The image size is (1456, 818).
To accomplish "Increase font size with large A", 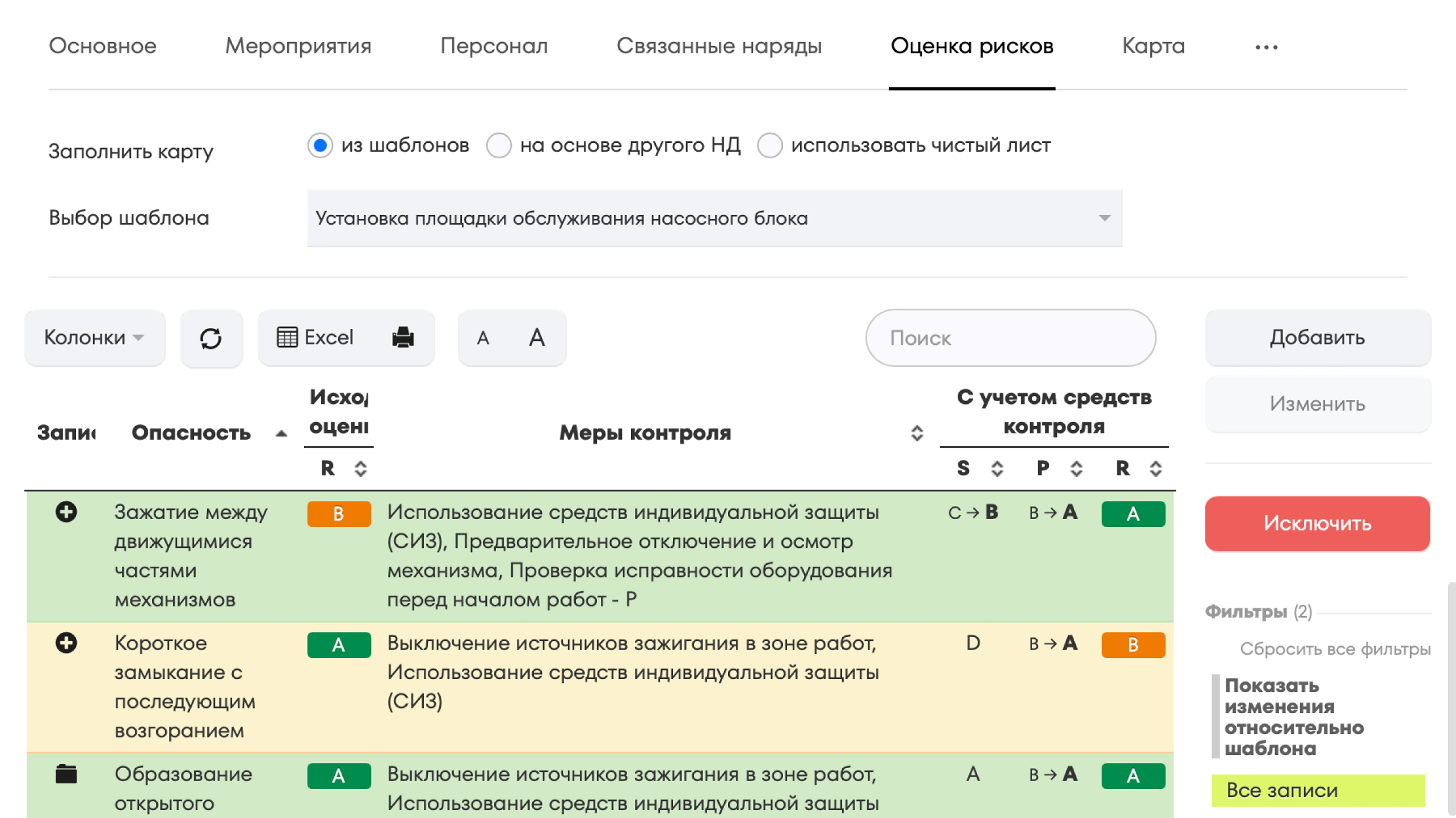I will pyautogui.click(x=536, y=338).
